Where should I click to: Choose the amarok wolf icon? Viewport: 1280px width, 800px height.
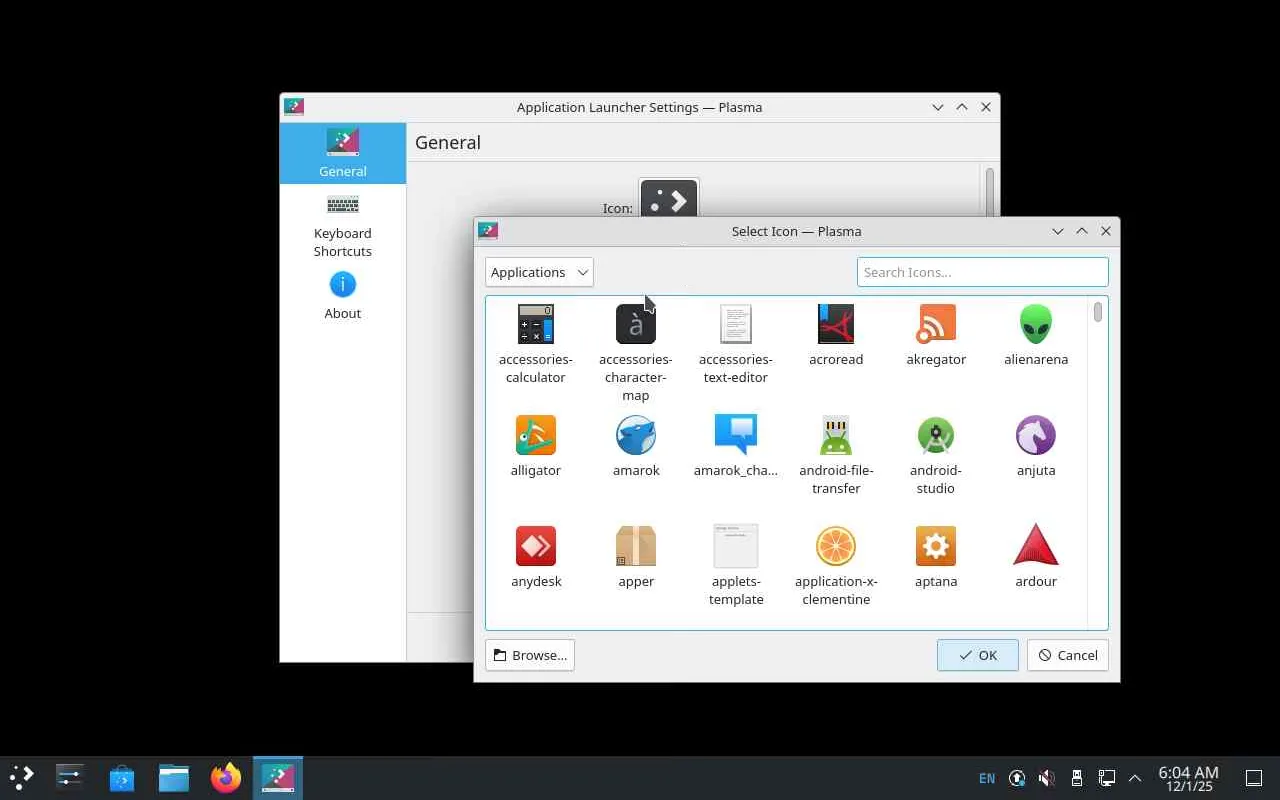pyautogui.click(x=636, y=435)
